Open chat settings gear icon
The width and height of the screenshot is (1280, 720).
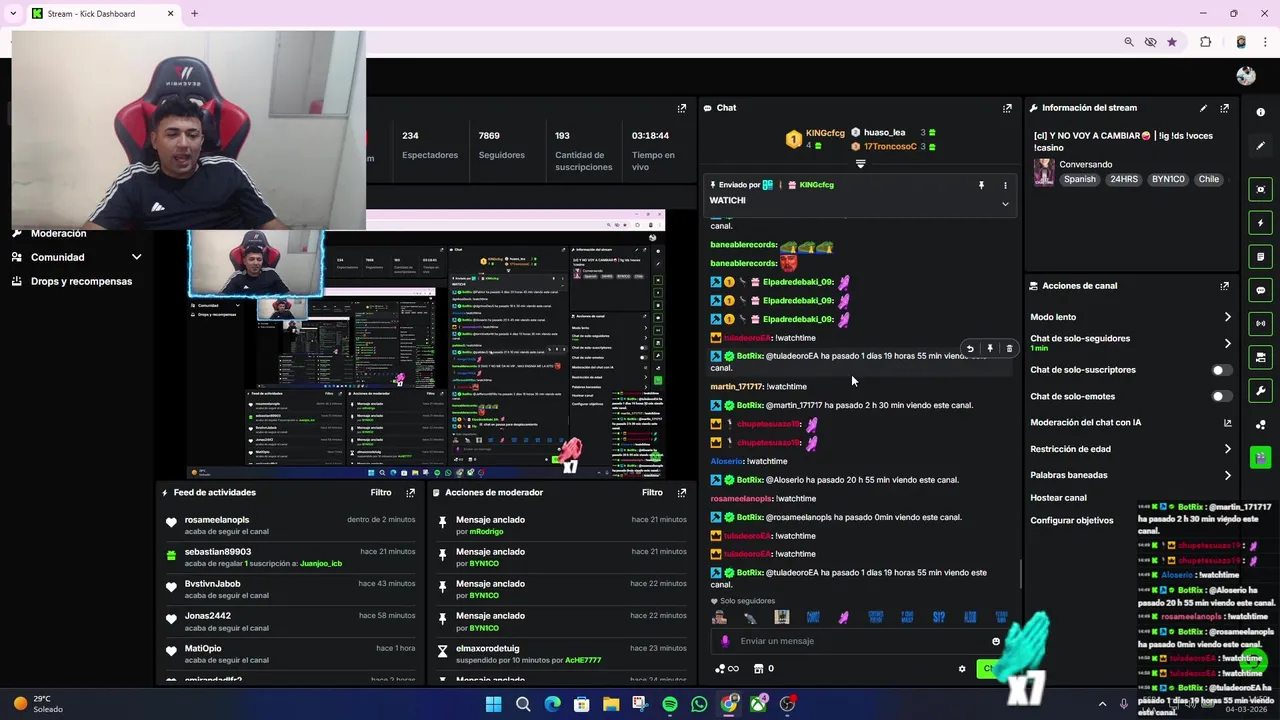[x=962, y=669]
